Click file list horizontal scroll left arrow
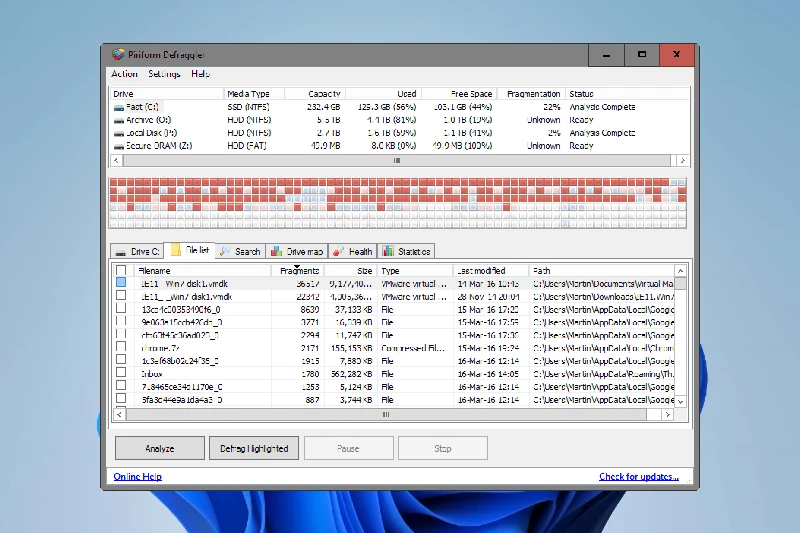This screenshot has height=533, width=800. [x=119, y=415]
